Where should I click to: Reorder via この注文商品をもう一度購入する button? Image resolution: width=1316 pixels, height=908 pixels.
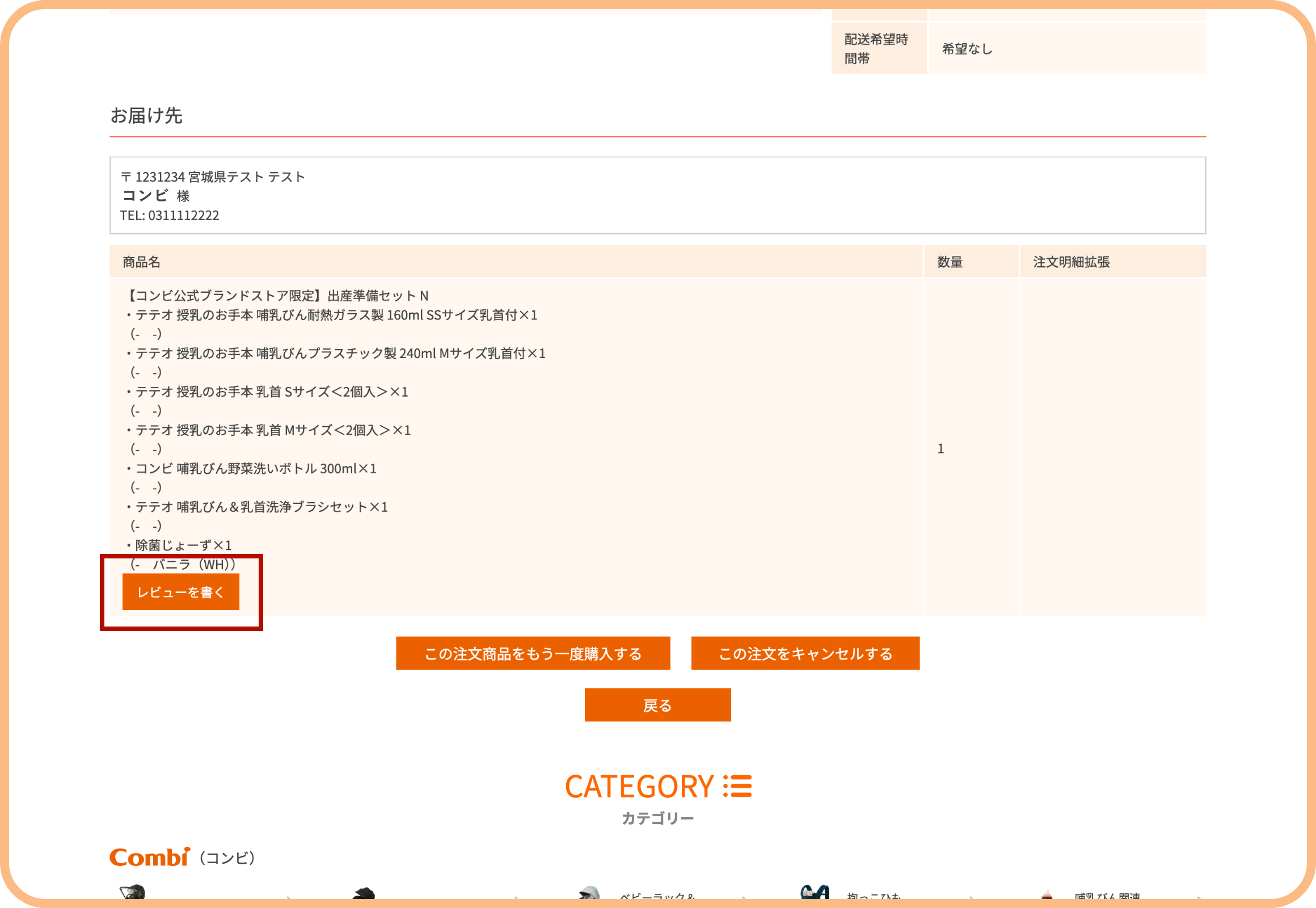(533, 654)
